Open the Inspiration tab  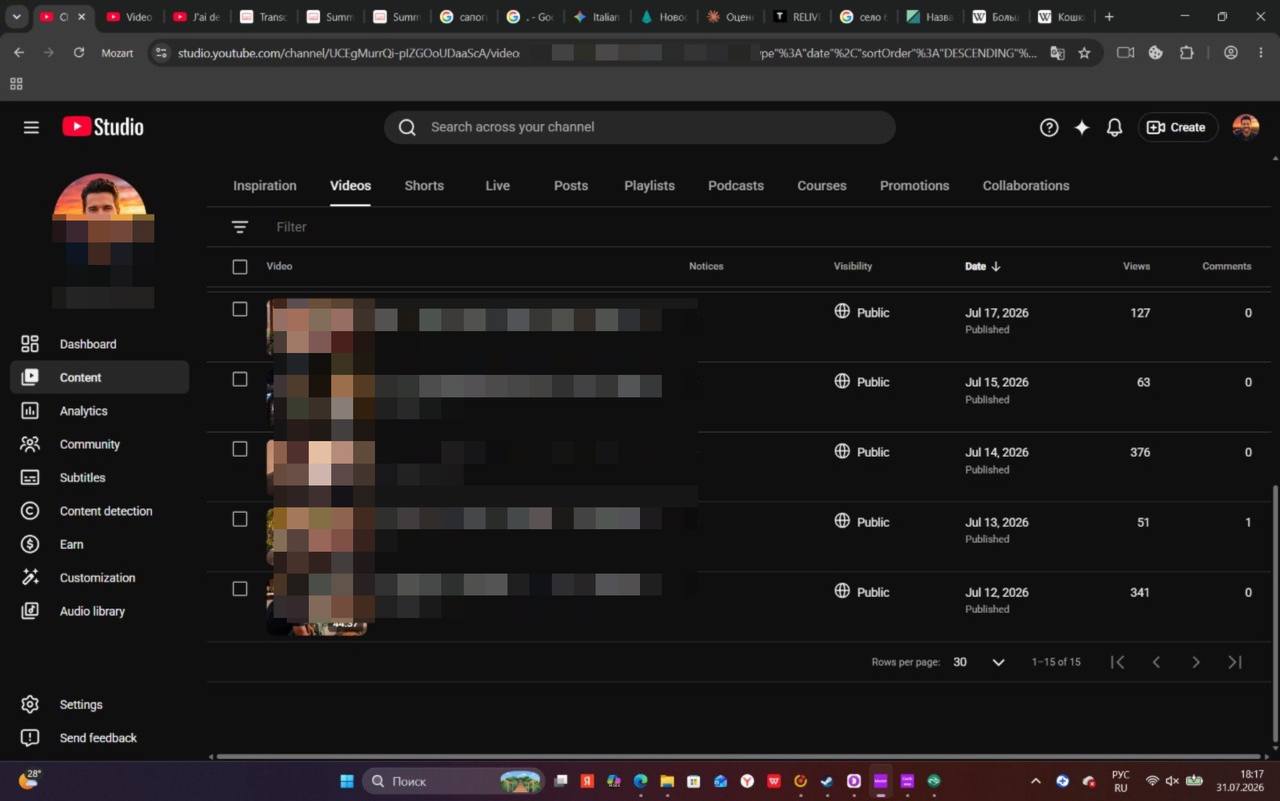point(265,186)
